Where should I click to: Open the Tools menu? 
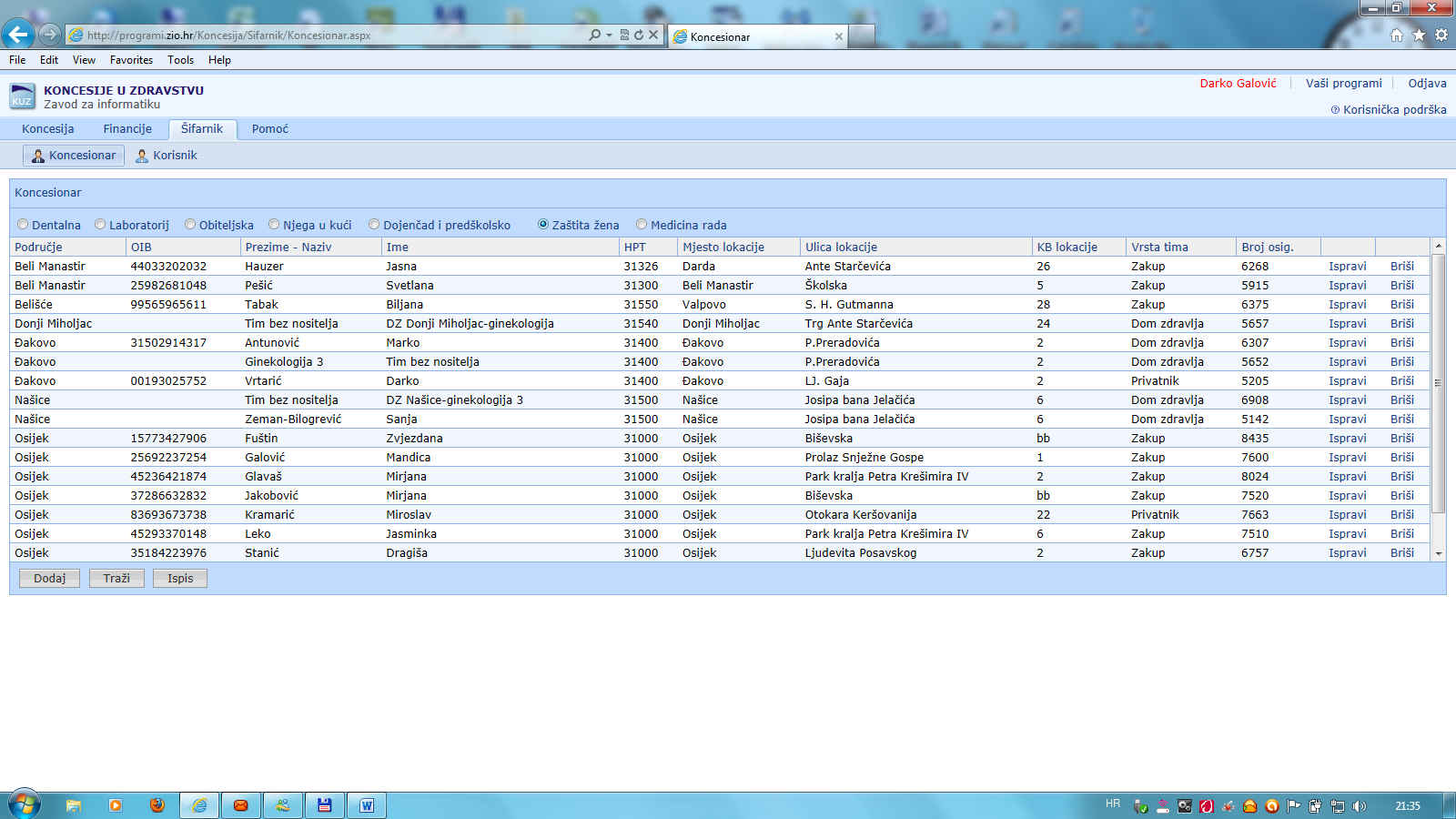180,60
